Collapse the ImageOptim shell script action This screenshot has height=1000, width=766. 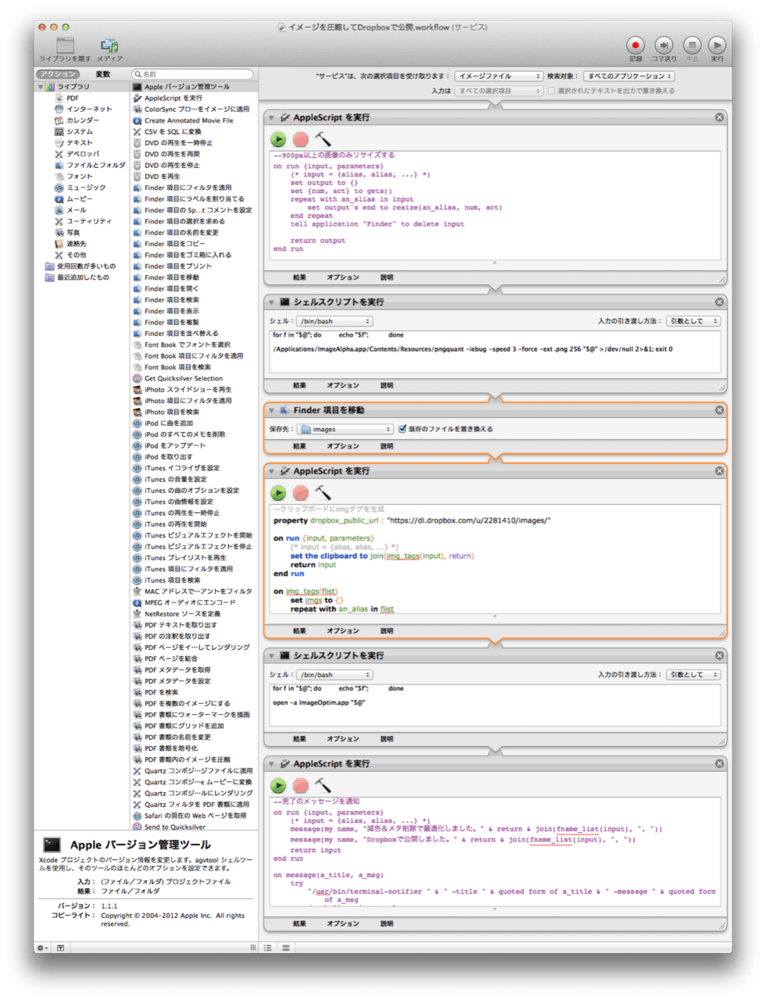tap(272, 656)
